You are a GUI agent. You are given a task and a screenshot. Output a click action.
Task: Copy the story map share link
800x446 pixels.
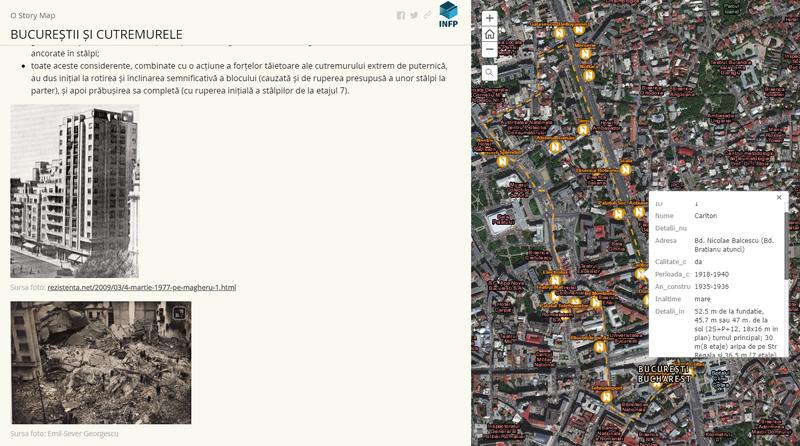pyautogui.click(x=428, y=15)
